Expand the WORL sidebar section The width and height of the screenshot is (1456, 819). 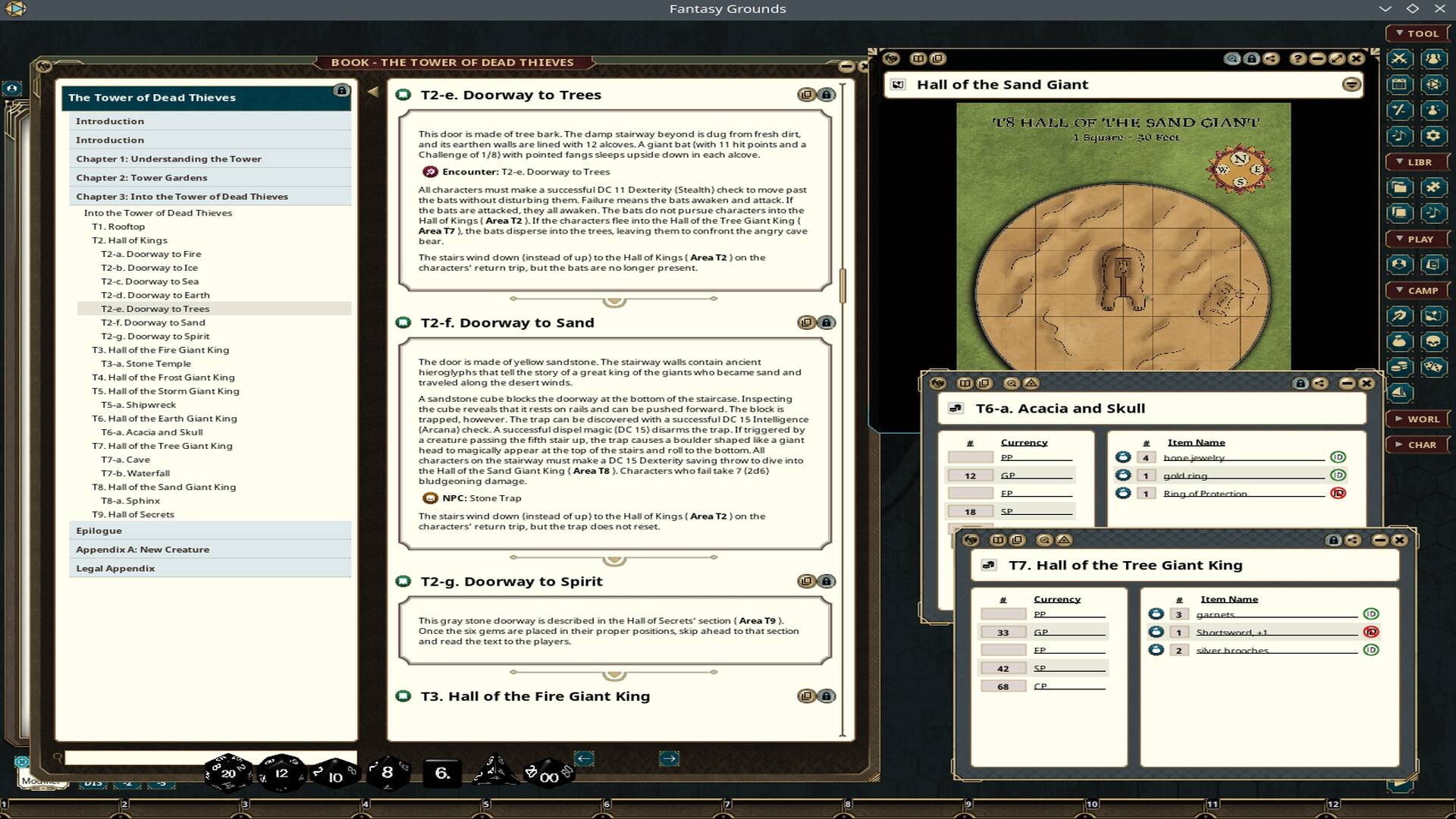(x=1417, y=419)
